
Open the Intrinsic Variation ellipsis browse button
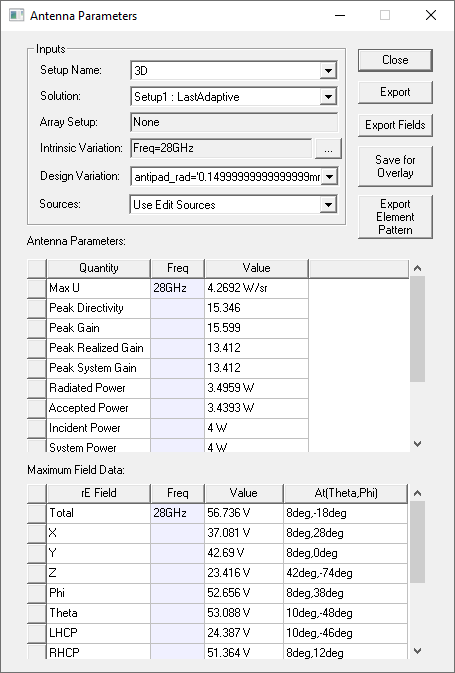pyautogui.click(x=328, y=149)
